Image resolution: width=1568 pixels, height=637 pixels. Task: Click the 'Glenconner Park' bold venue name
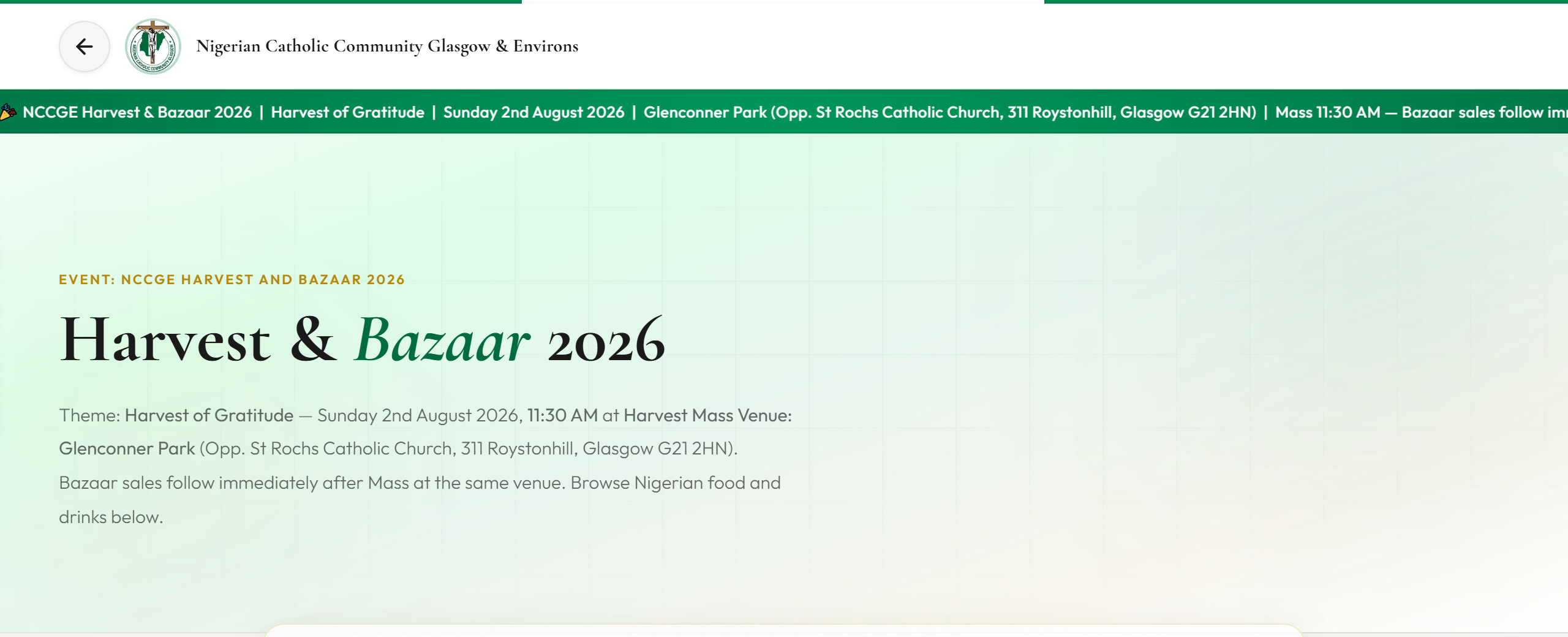tap(127, 448)
